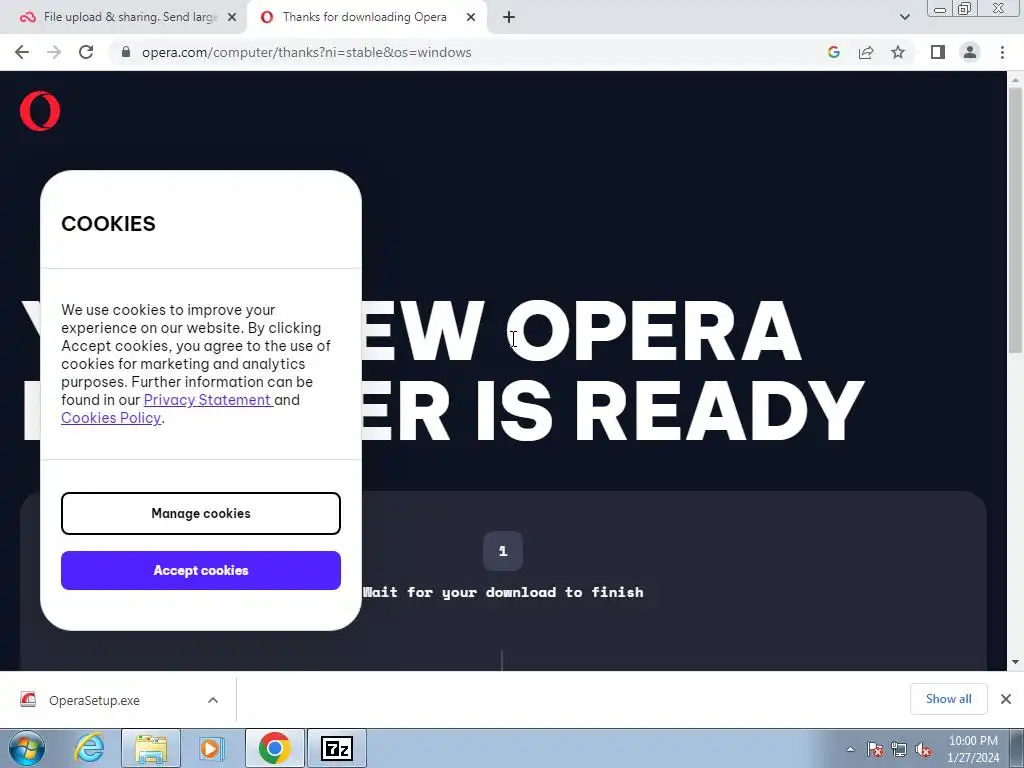1024x768 pixels.
Task: Open Windows Explorer from the taskbar
Action: [x=151, y=748]
